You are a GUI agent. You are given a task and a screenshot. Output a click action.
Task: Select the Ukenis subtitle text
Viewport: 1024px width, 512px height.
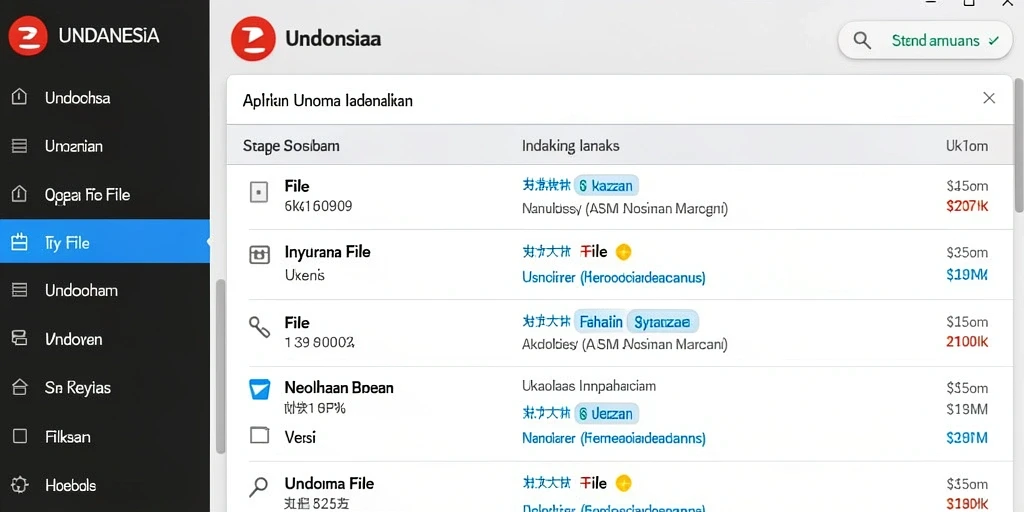pyautogui.click(x=304, y=275)
